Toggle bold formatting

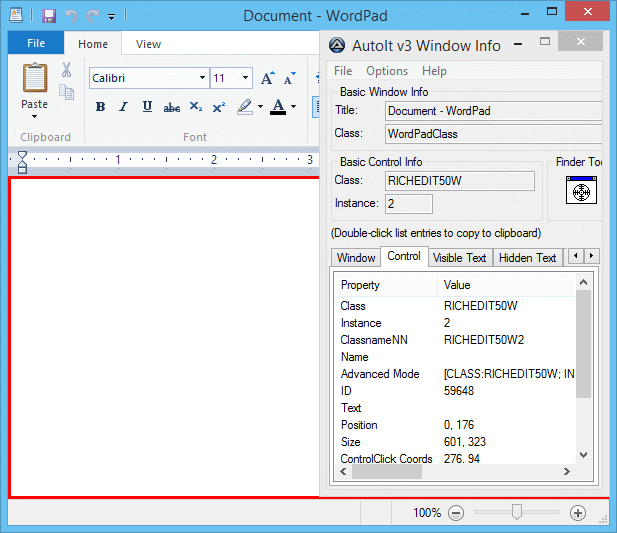point(100,107)
